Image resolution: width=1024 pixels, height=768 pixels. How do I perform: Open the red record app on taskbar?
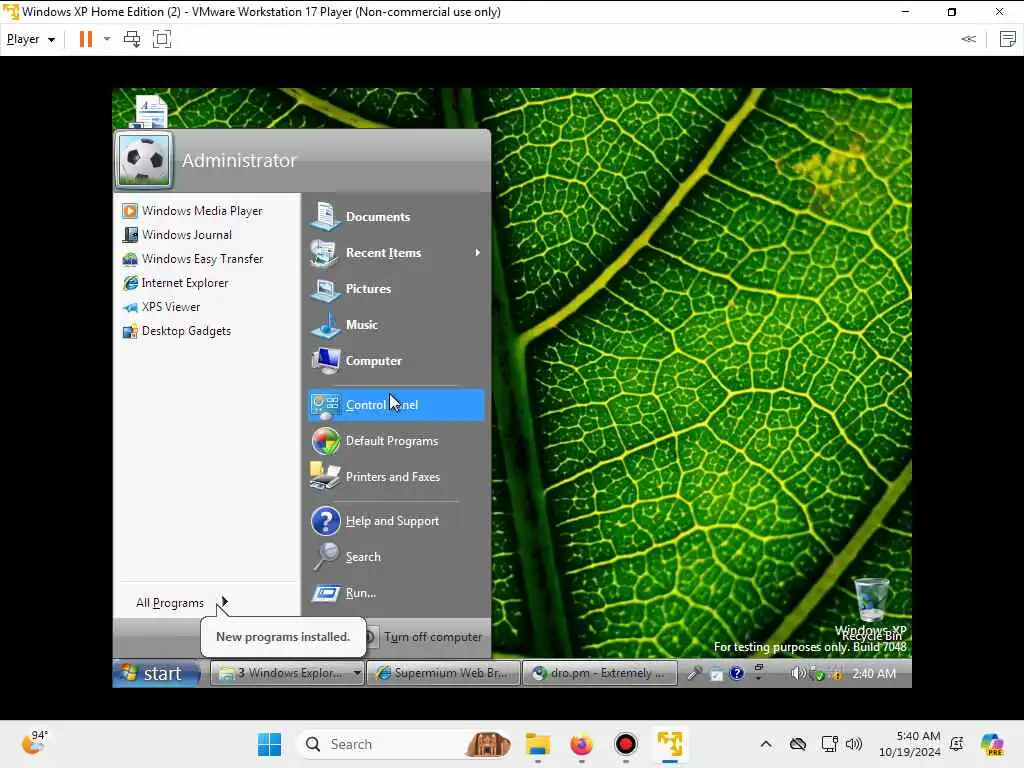pyautogui.click(x=625, y=744)
